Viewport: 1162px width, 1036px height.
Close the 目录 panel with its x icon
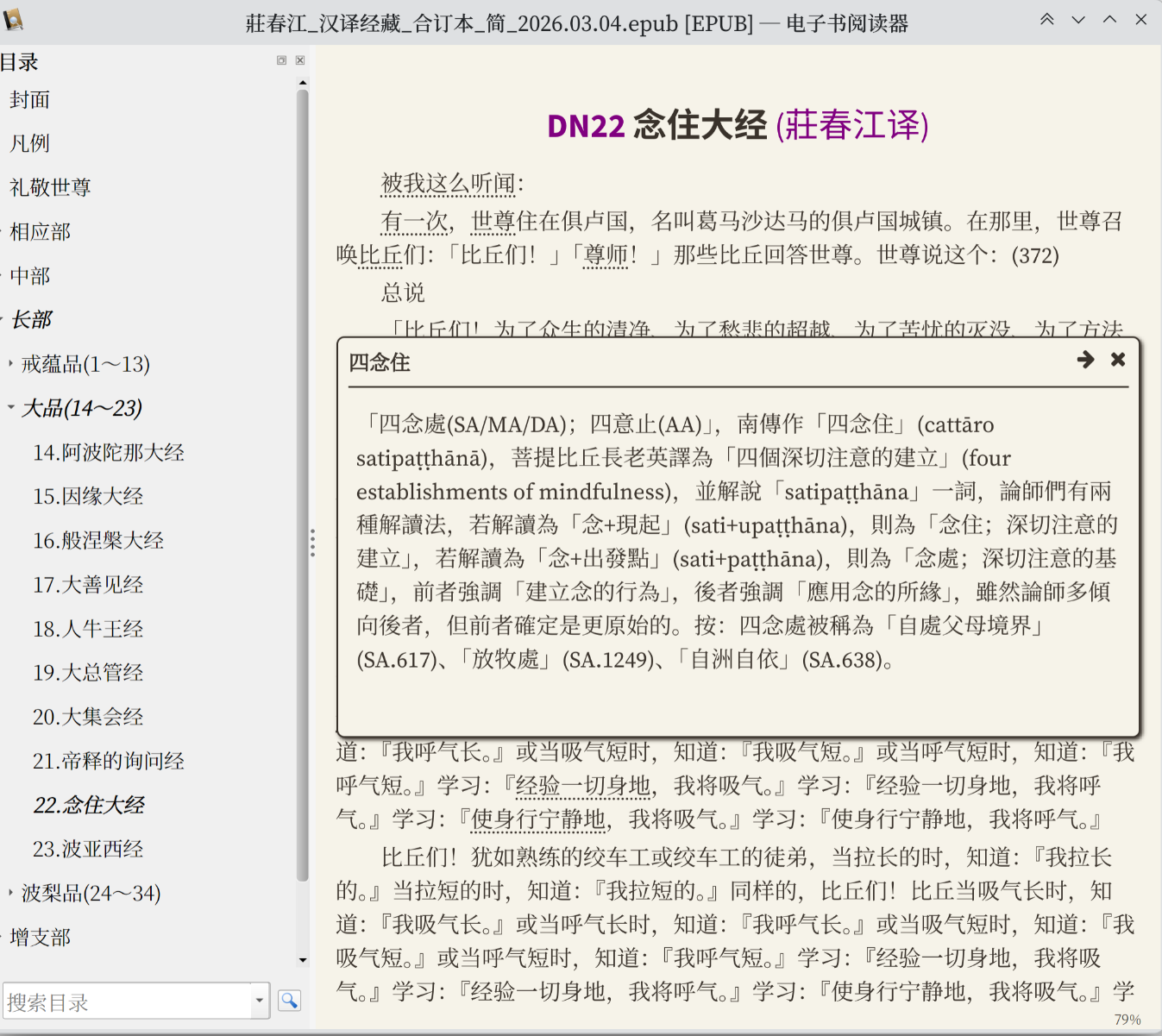[300, 60]
